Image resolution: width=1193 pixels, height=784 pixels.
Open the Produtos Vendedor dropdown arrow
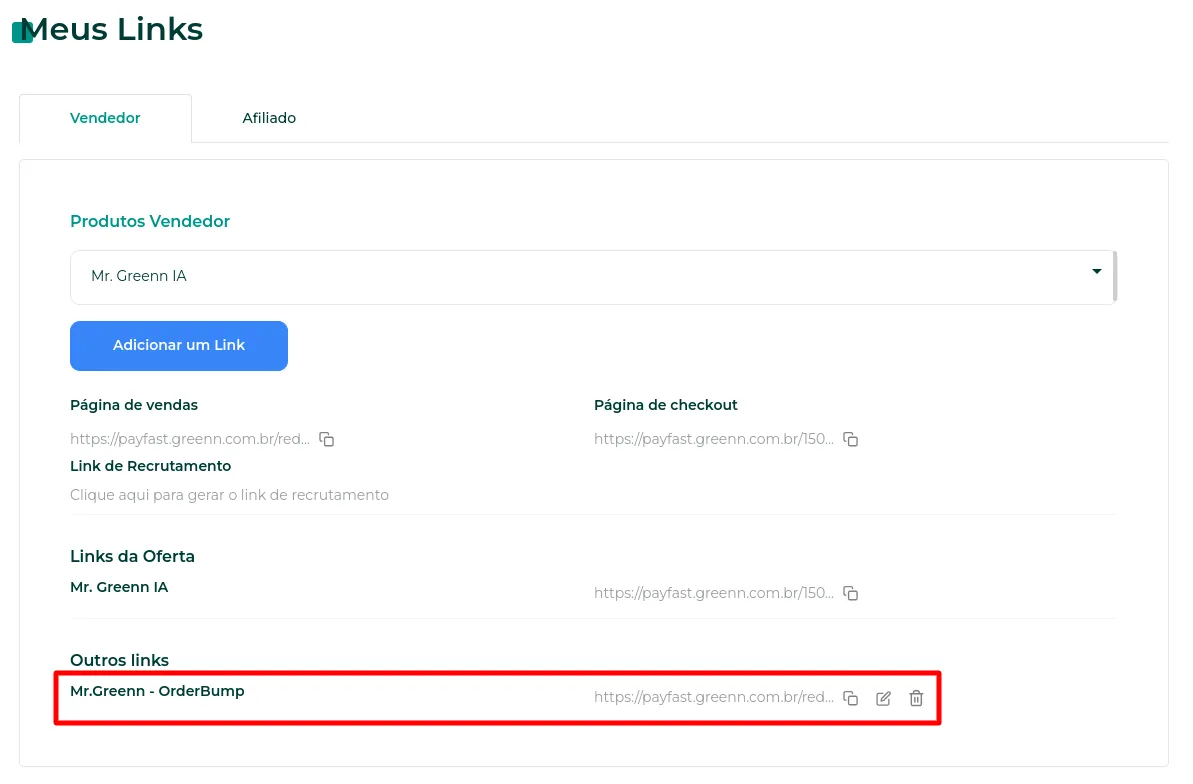point(1096,272)
